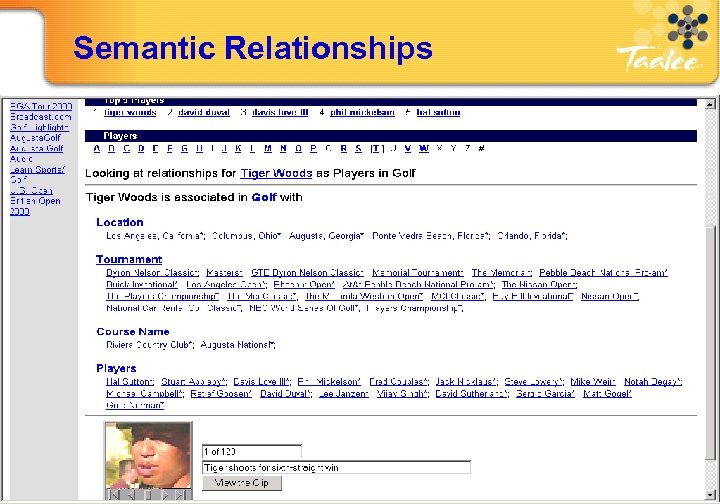Open Vijay Singh player link
Viewport: 720px width, 504px height.
[403, 394]
